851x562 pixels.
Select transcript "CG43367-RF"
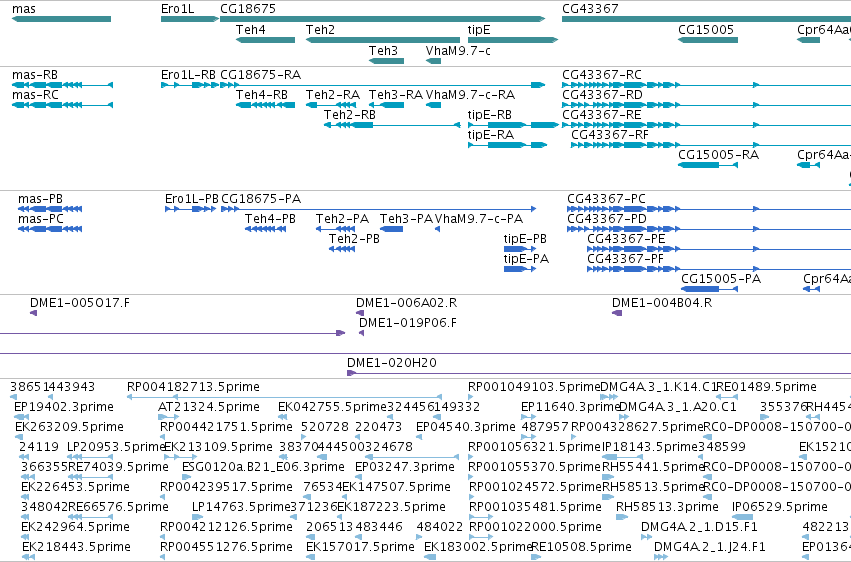tap(610, 135)
